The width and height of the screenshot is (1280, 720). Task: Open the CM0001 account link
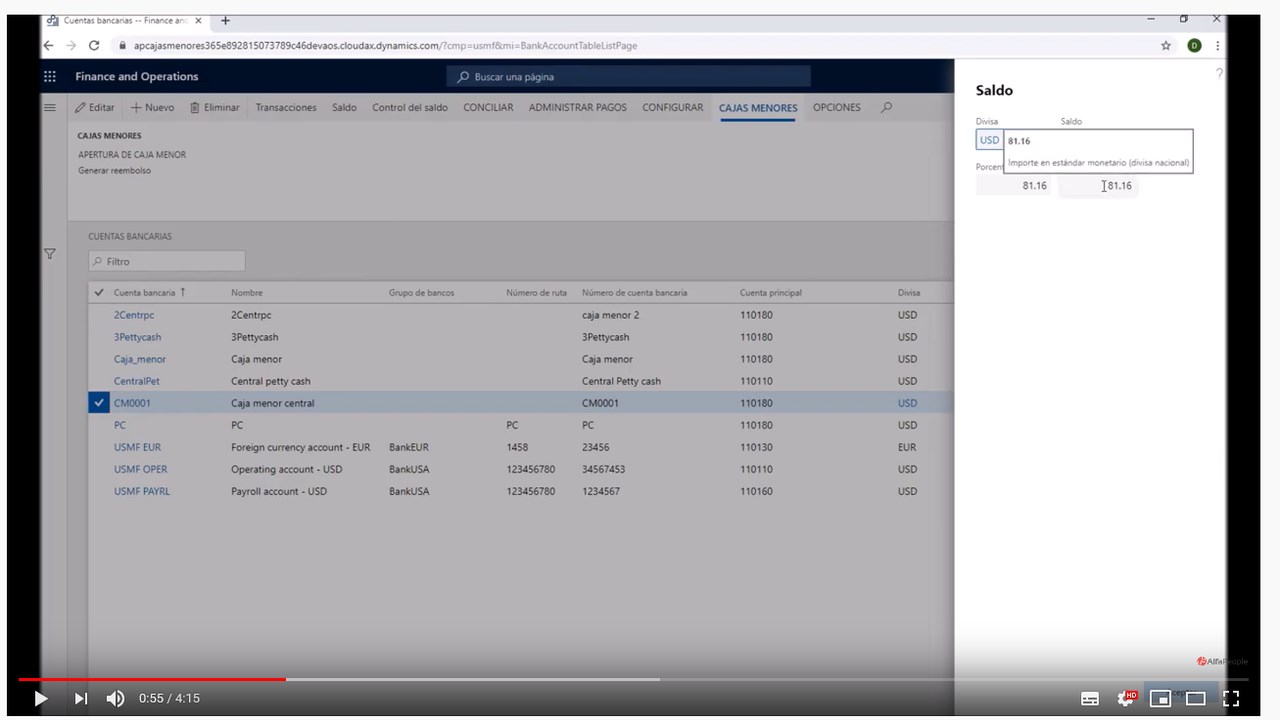pyautogui.click(x=132, y=403)
